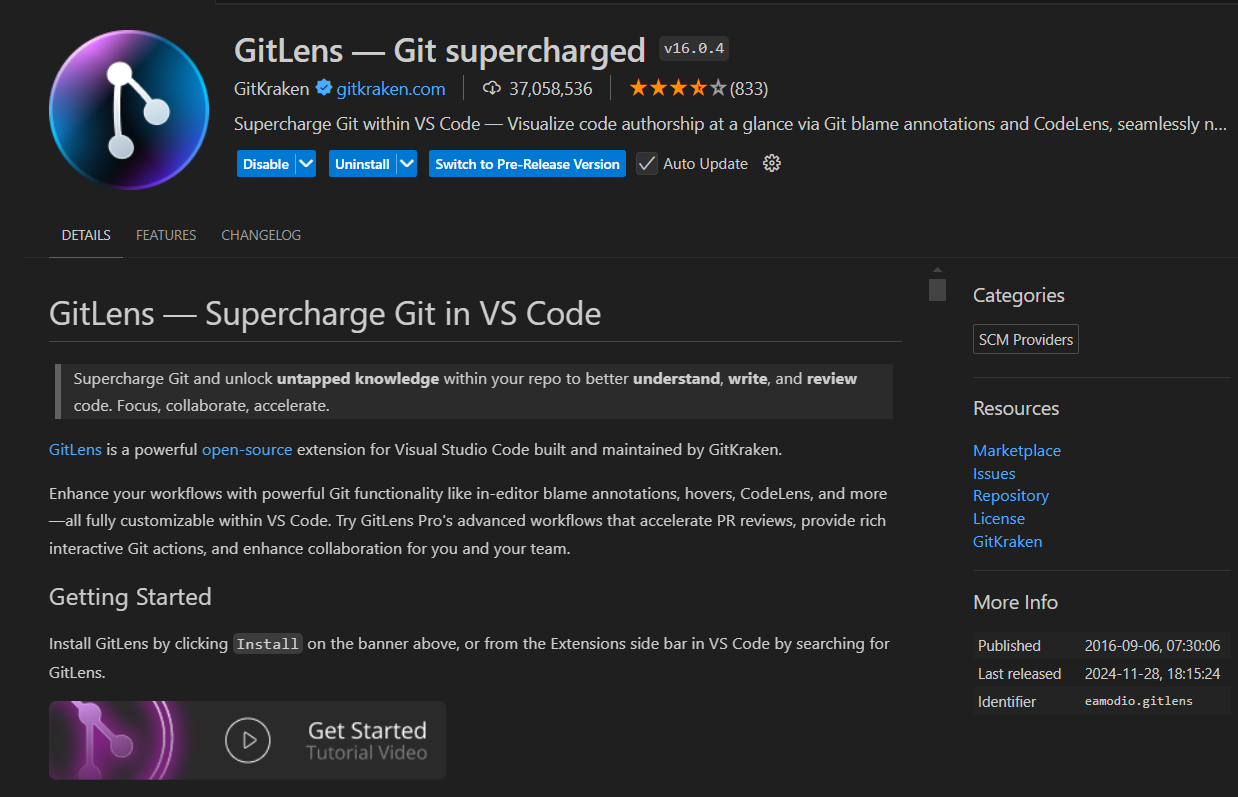Click the GitKraken publisher name

272,88
